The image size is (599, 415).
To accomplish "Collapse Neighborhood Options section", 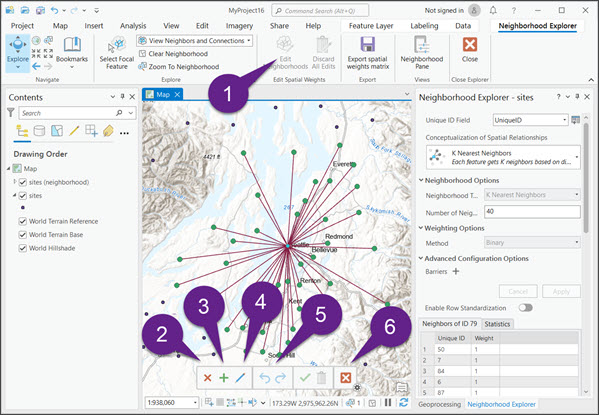I will tap(421, 180).
